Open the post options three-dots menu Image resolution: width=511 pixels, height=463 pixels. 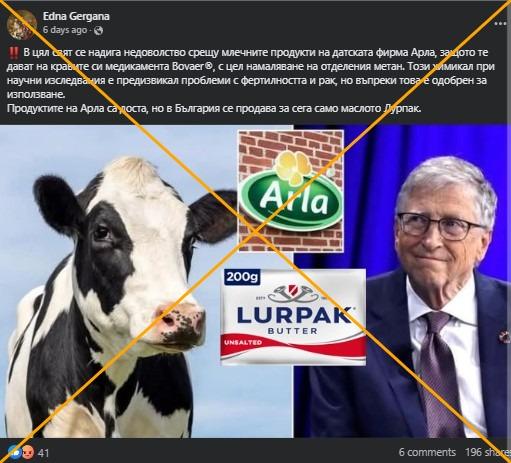point(501,24)
